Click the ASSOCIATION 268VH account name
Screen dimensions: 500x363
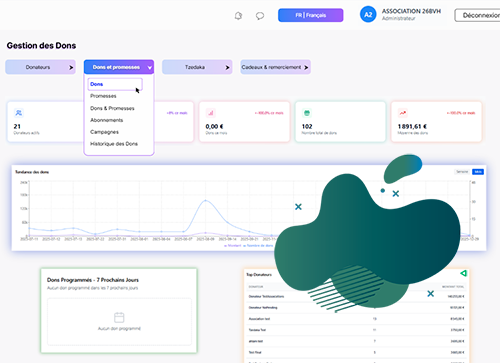click(411, 11)
